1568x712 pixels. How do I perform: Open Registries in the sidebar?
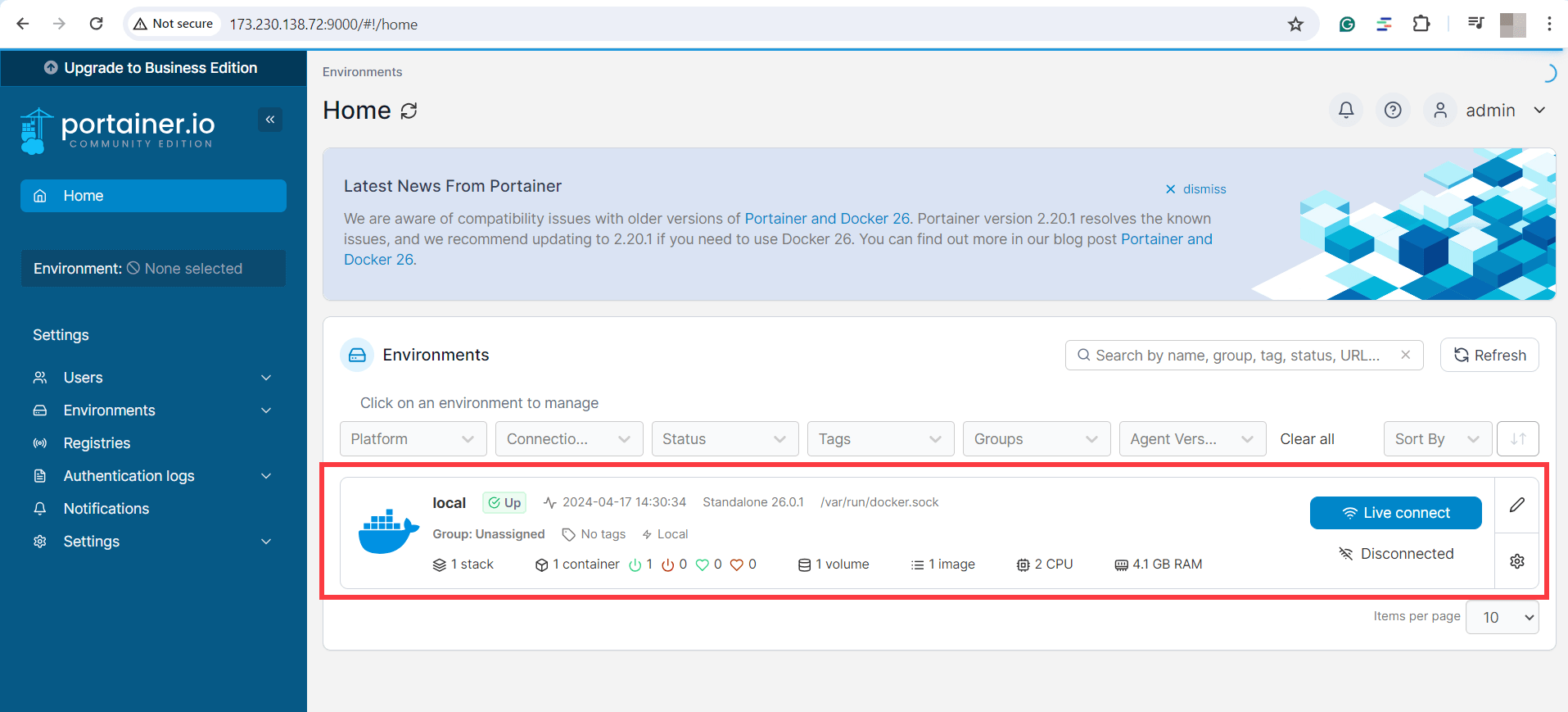pyautogui.click(x=97, y=443)
